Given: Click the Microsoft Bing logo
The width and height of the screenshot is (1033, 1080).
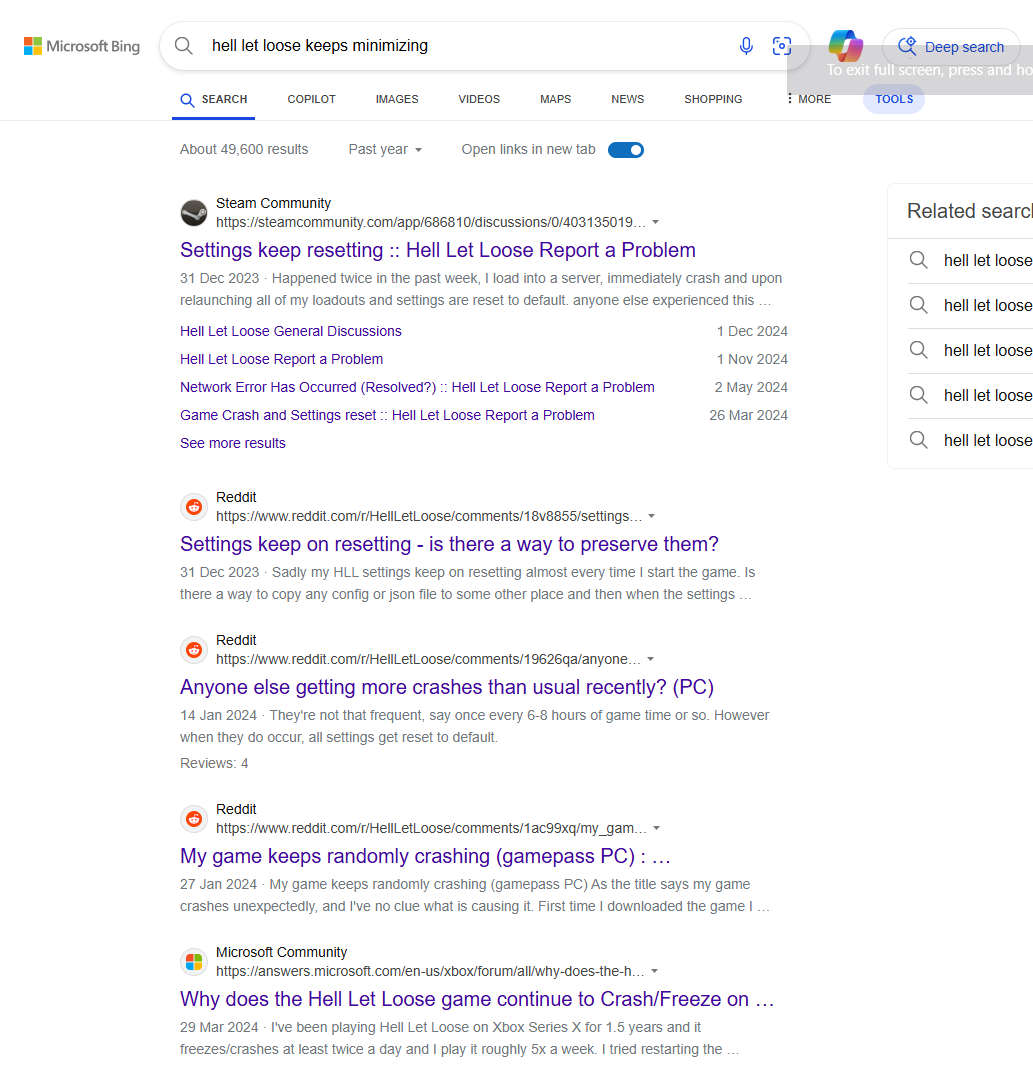Looking at the screenshot, I should [82, 46].
